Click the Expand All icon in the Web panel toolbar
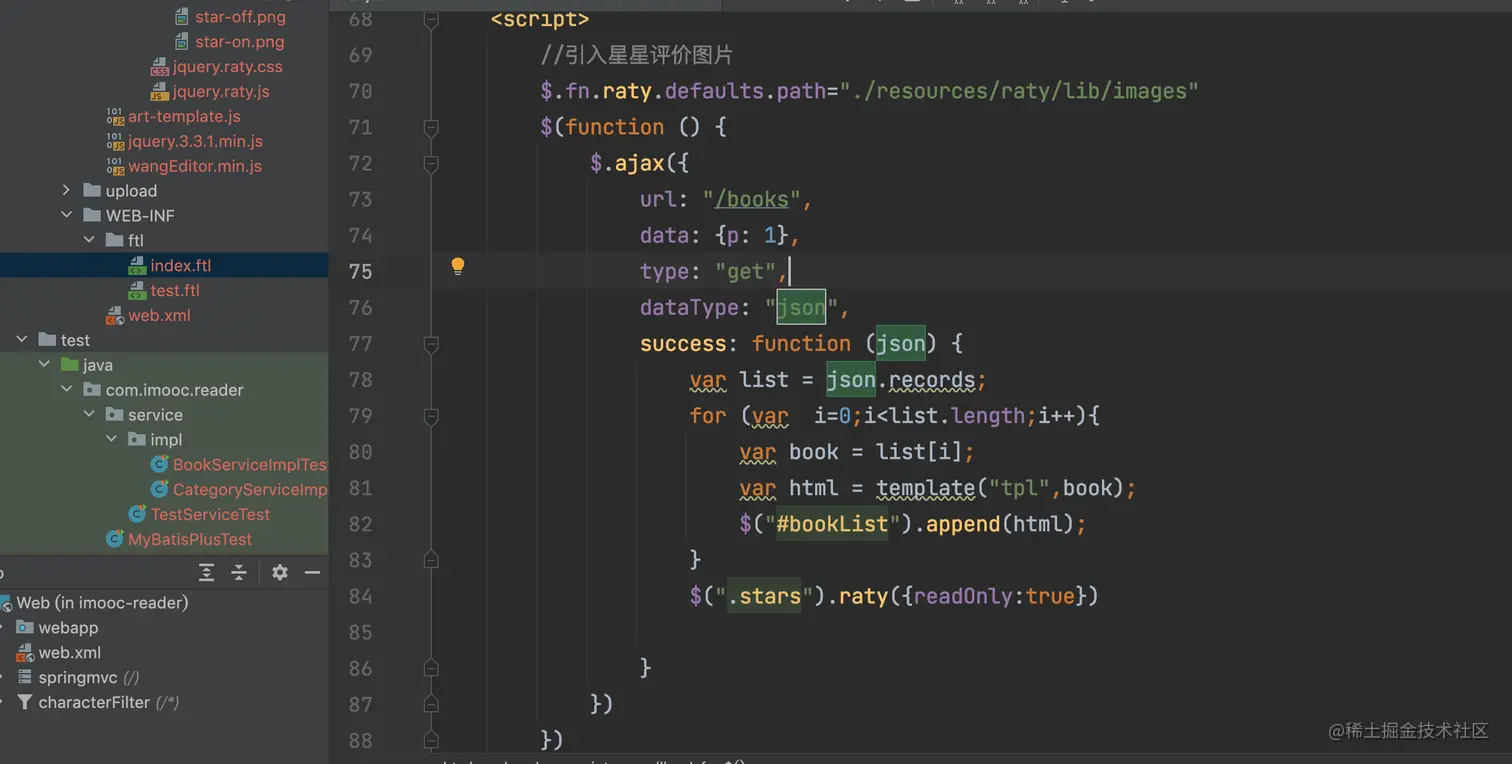 (x=206, y=572)
